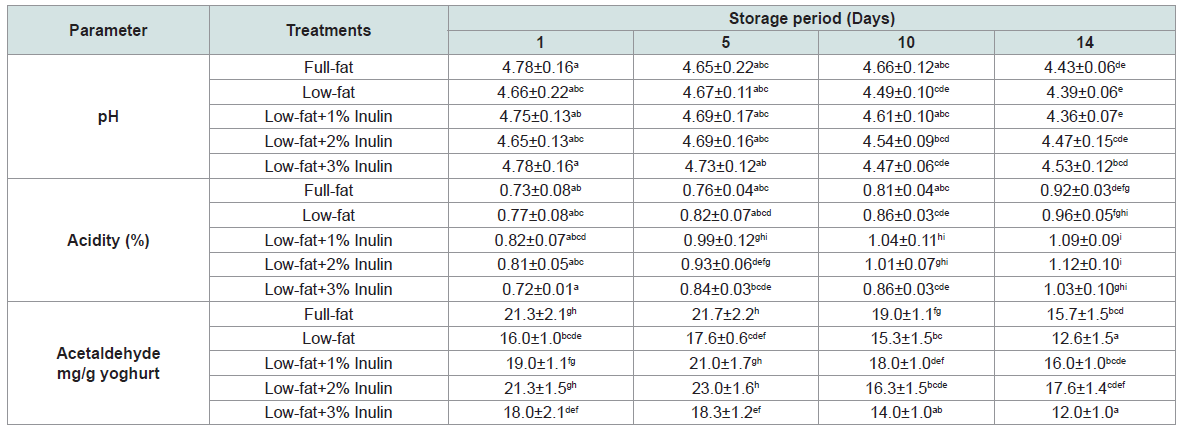Click the pH Full-fat day 1 value 4.78±0.16
Image resolution: width=1192 pixels, height=432 pixels.
pos(541,68)
